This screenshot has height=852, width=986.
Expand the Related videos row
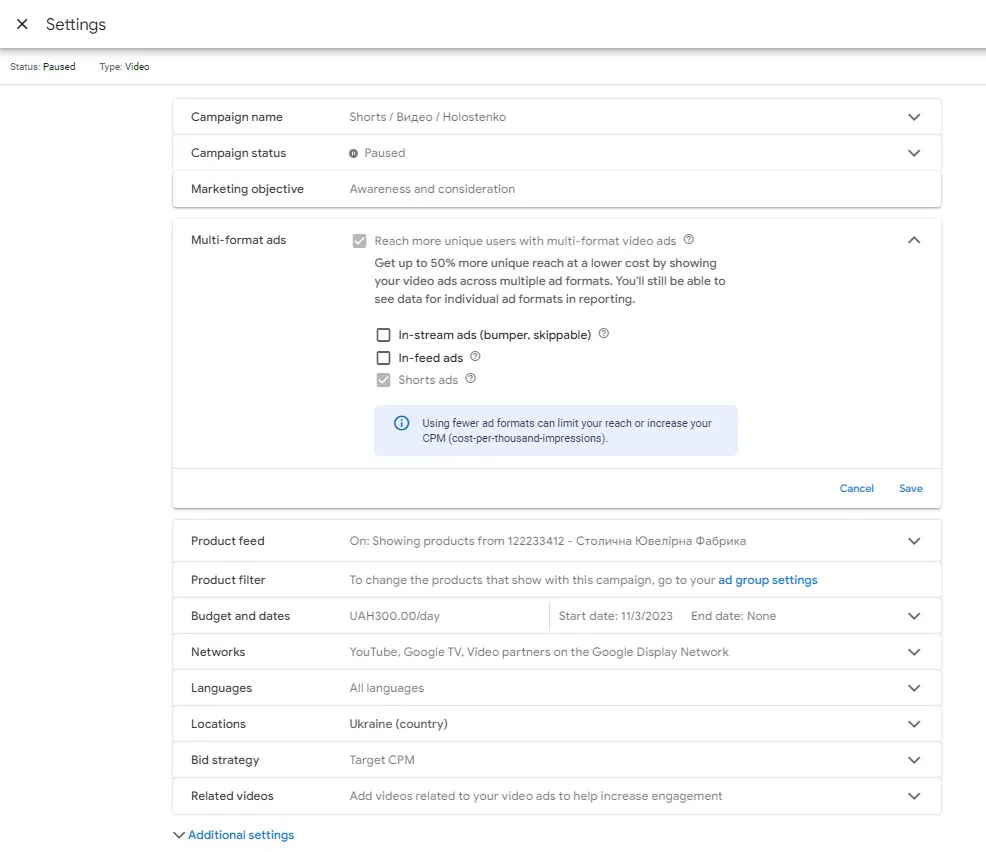(x=914, y=796)
